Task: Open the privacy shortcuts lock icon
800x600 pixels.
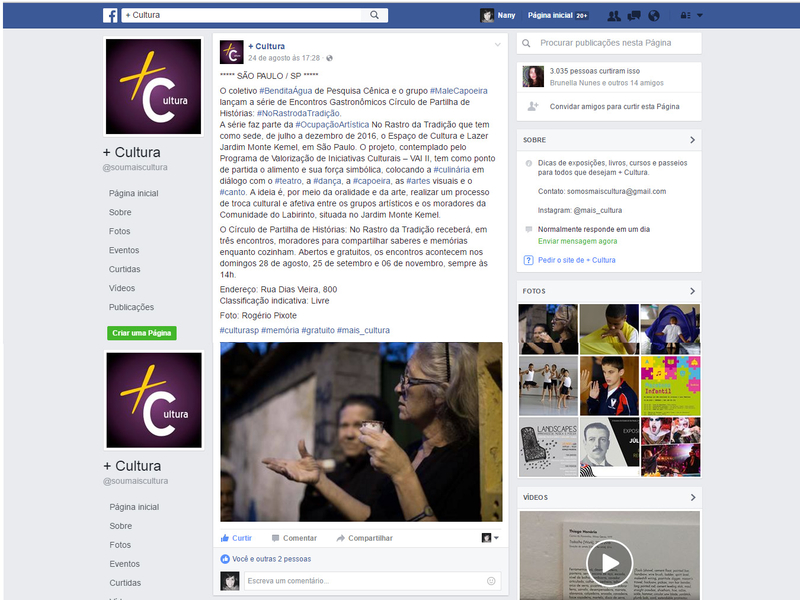Action: click(685, 16)
